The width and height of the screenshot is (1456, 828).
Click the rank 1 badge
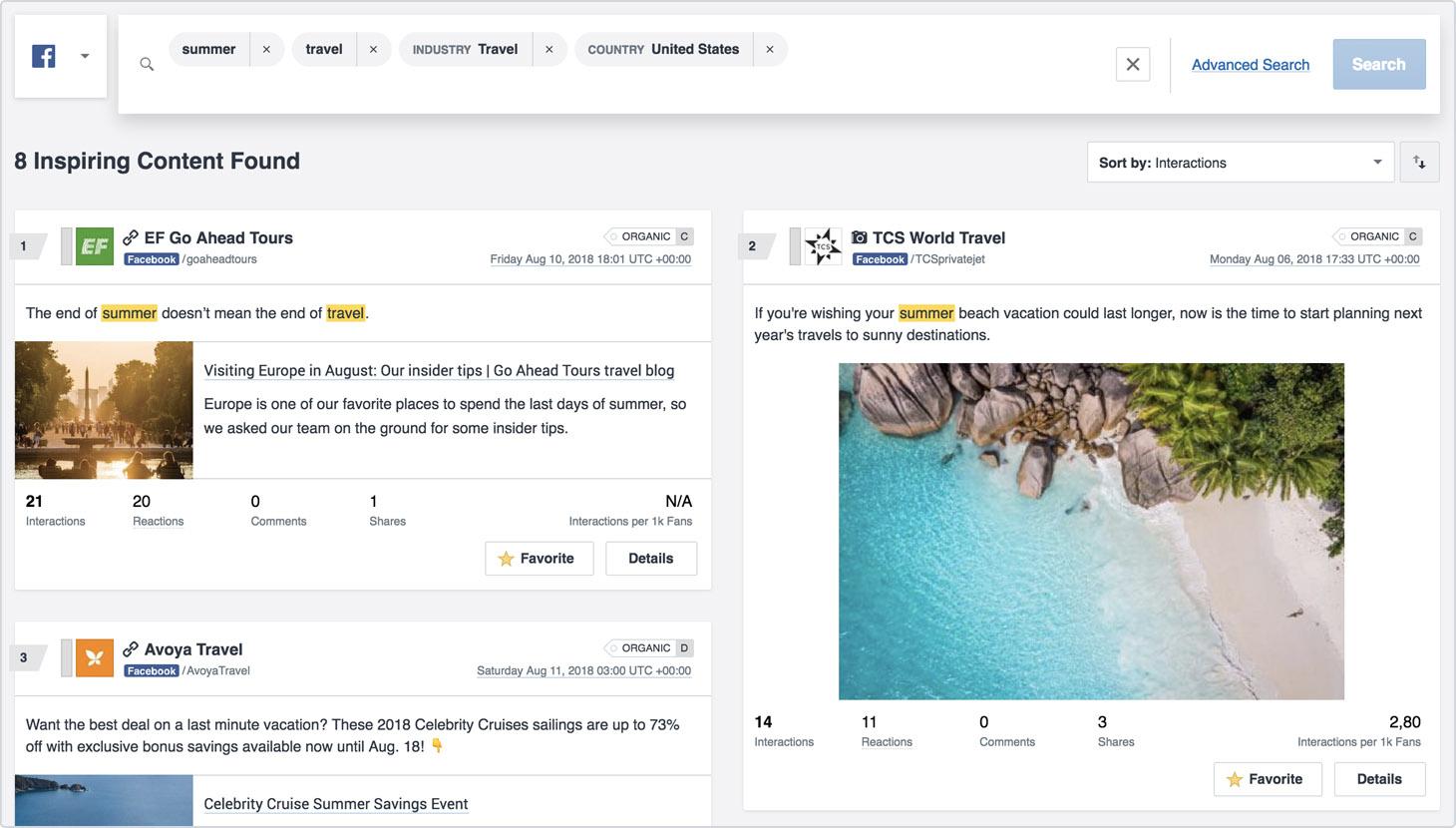(x=28, y=245)
